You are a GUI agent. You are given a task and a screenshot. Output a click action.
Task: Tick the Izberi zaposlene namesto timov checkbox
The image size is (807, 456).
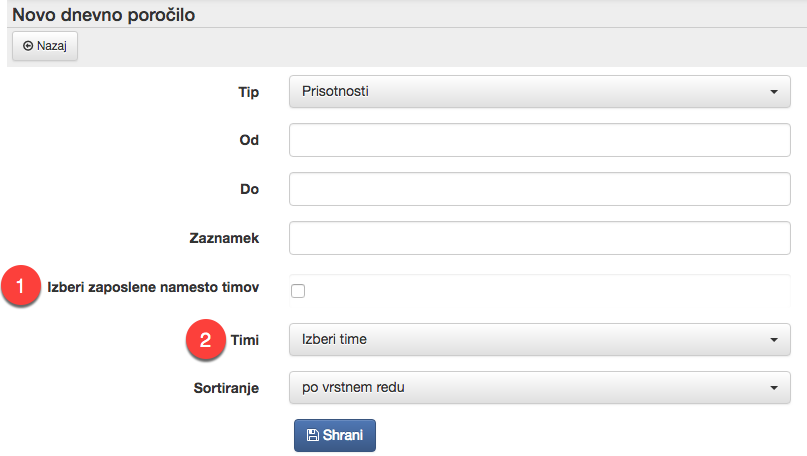tap(297, 291)
